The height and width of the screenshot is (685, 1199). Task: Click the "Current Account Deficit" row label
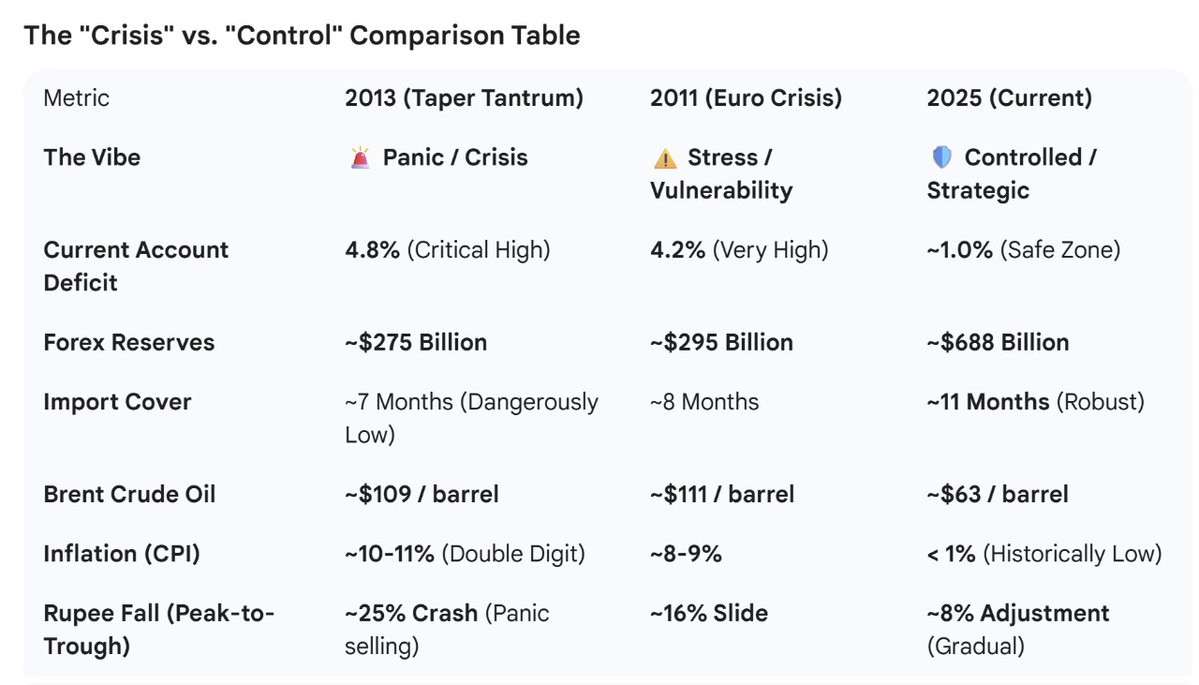click(136, 266)
